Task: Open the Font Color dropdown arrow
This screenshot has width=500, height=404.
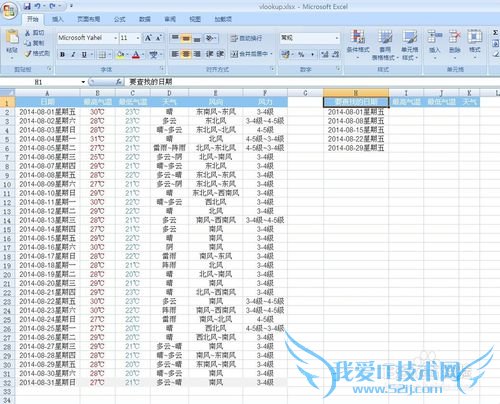Action: point(143,54)
